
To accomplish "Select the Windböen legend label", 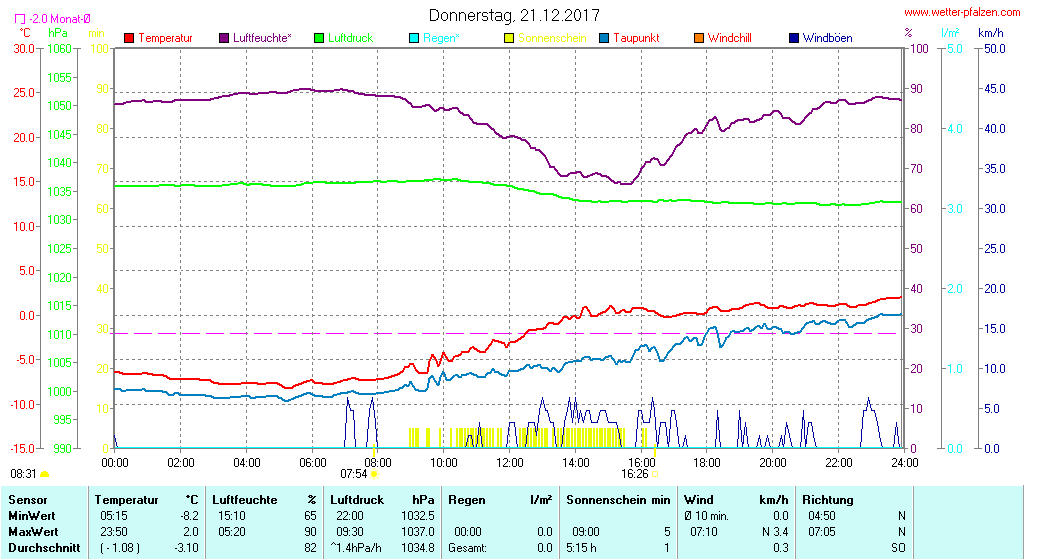I will [827, 38].
